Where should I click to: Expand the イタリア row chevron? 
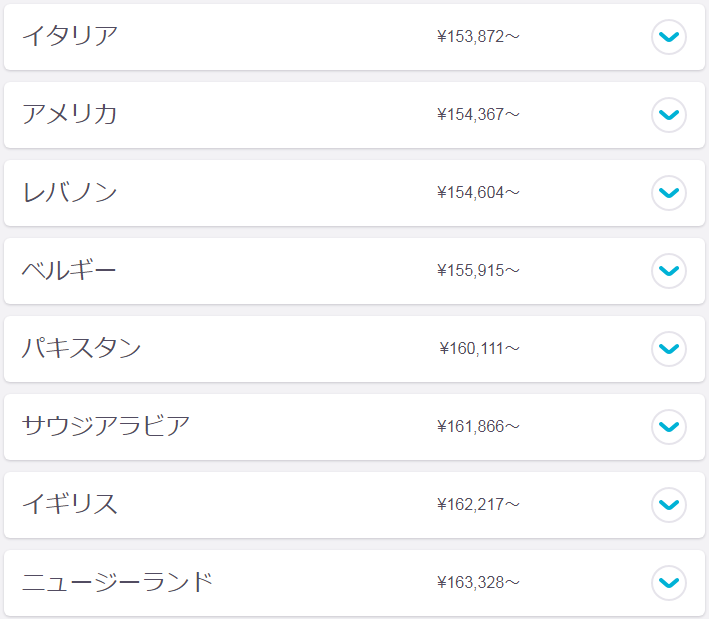[669, 37]
